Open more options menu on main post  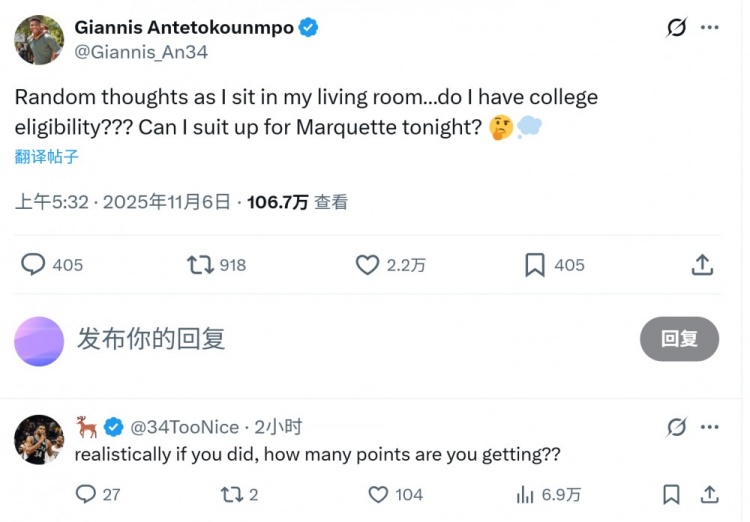[710, 28]
